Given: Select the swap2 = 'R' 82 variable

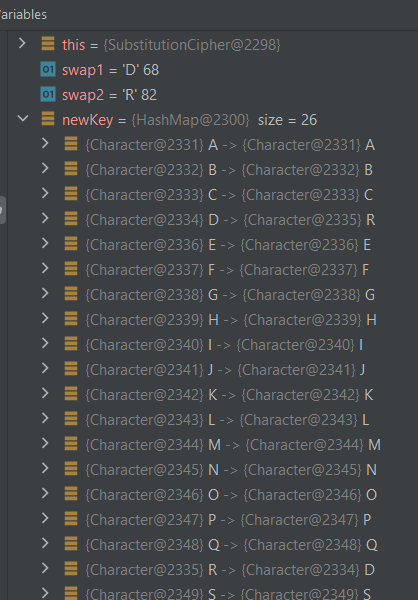Looking at the screenshot, I should click(109, 95).
